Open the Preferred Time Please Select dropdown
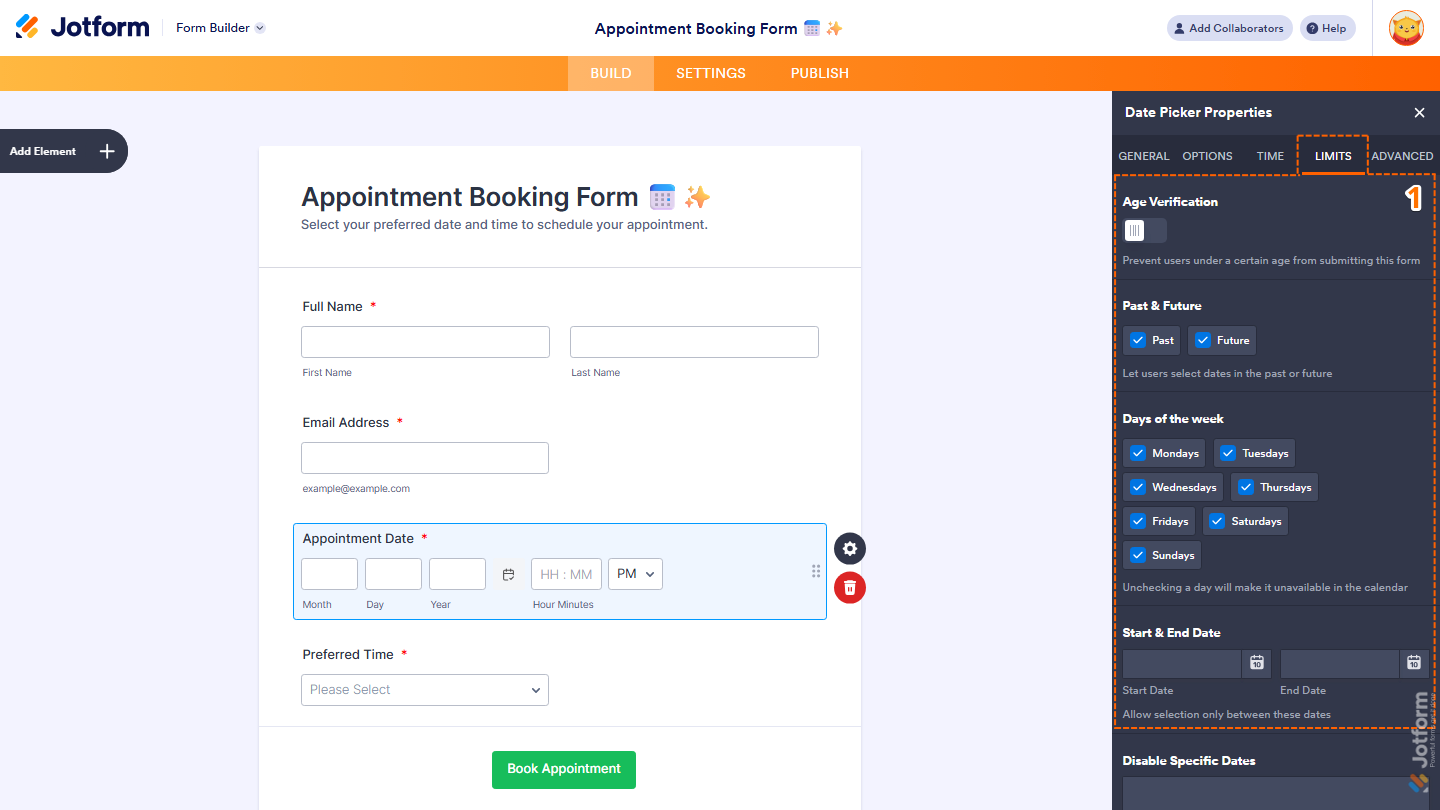The image size is (1440, 810). 425,690
